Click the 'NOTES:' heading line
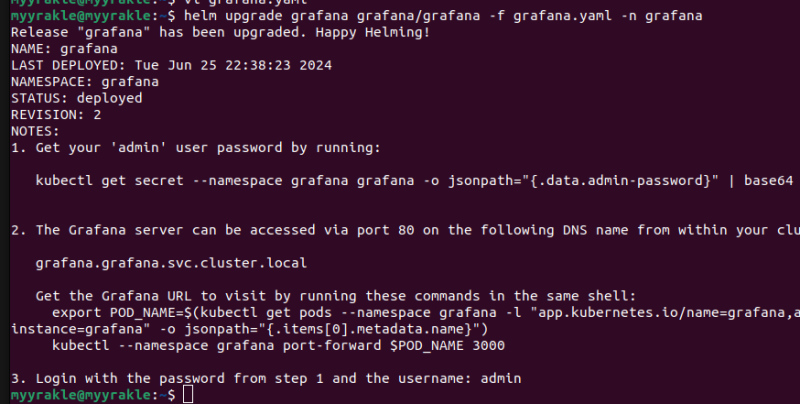Screen dimensions: 800x404 coord(35,131)
